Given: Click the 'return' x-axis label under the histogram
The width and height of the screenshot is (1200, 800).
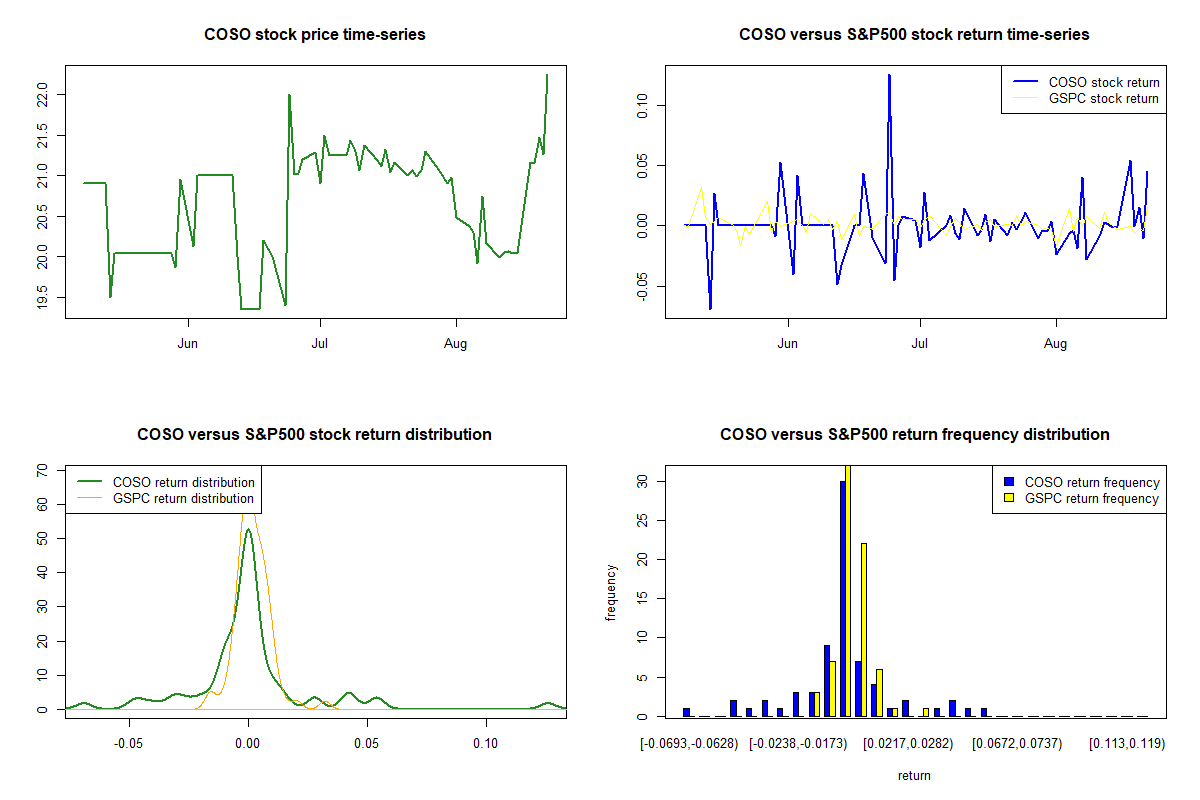Looking at the screenshot, I should coord(914,775).
